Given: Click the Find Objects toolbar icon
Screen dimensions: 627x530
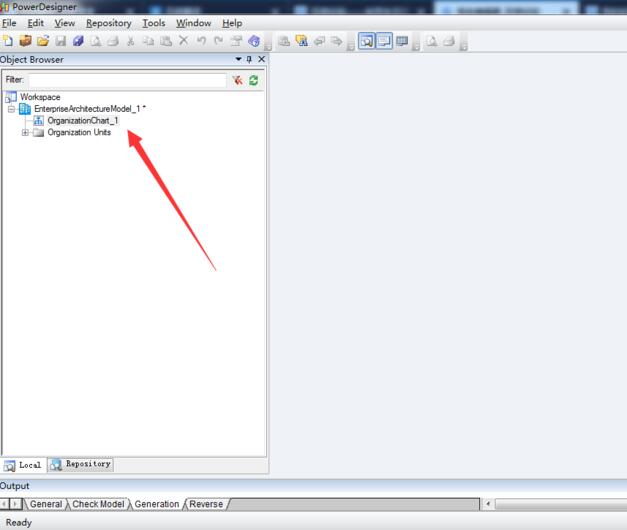Looking at the screenshot, I should click(x=302, y=41).
